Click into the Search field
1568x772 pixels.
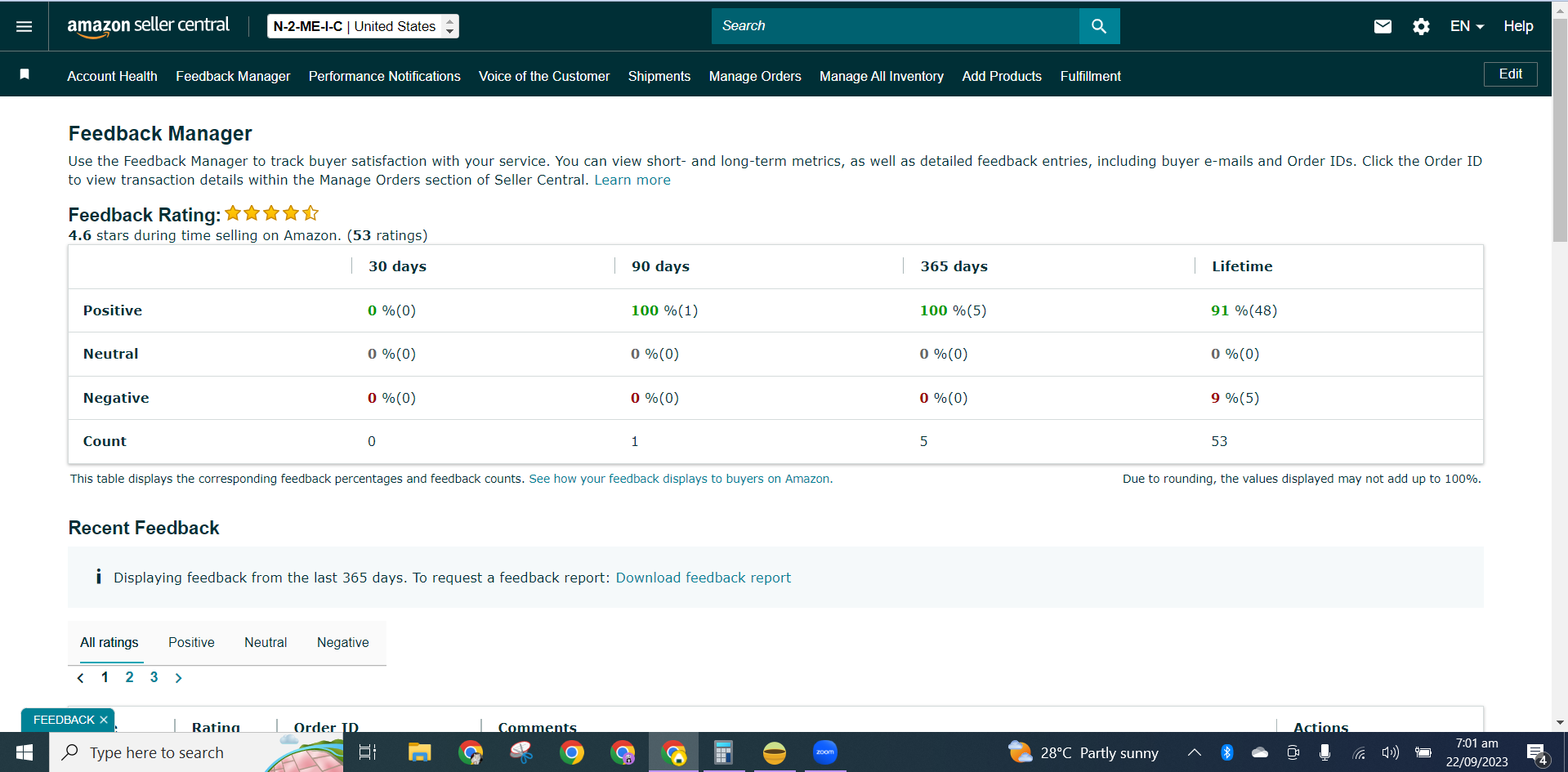896,26
